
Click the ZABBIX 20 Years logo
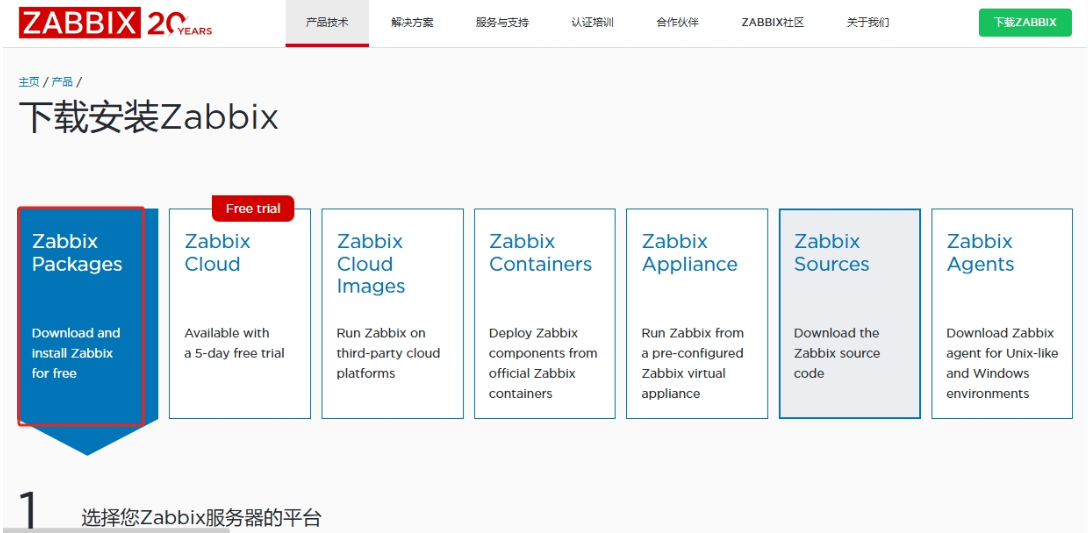tap(116, 23)
